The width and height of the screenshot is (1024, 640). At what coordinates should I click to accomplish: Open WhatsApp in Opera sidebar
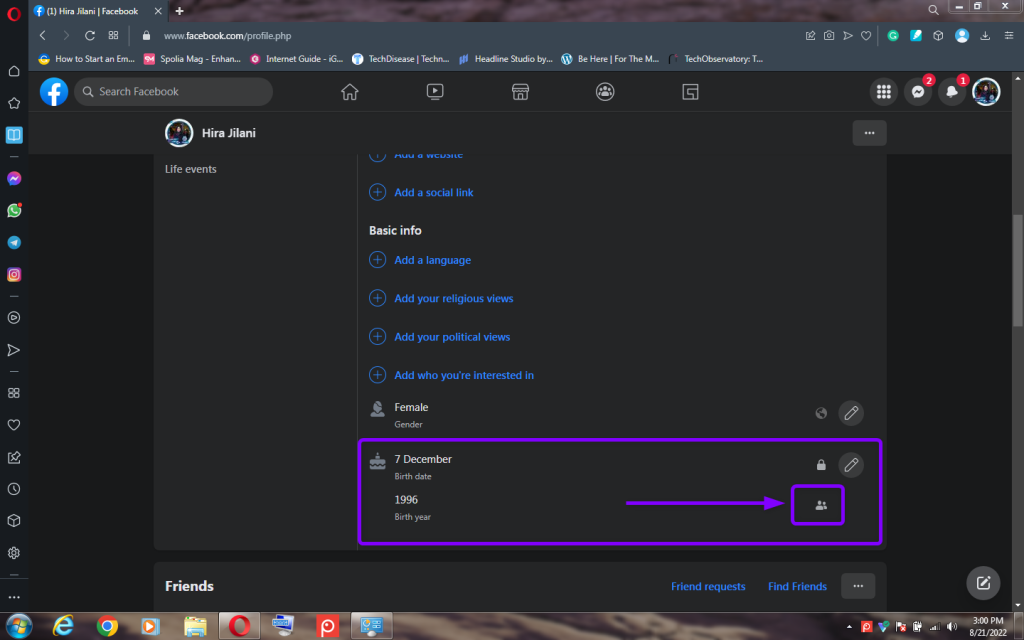14,211
